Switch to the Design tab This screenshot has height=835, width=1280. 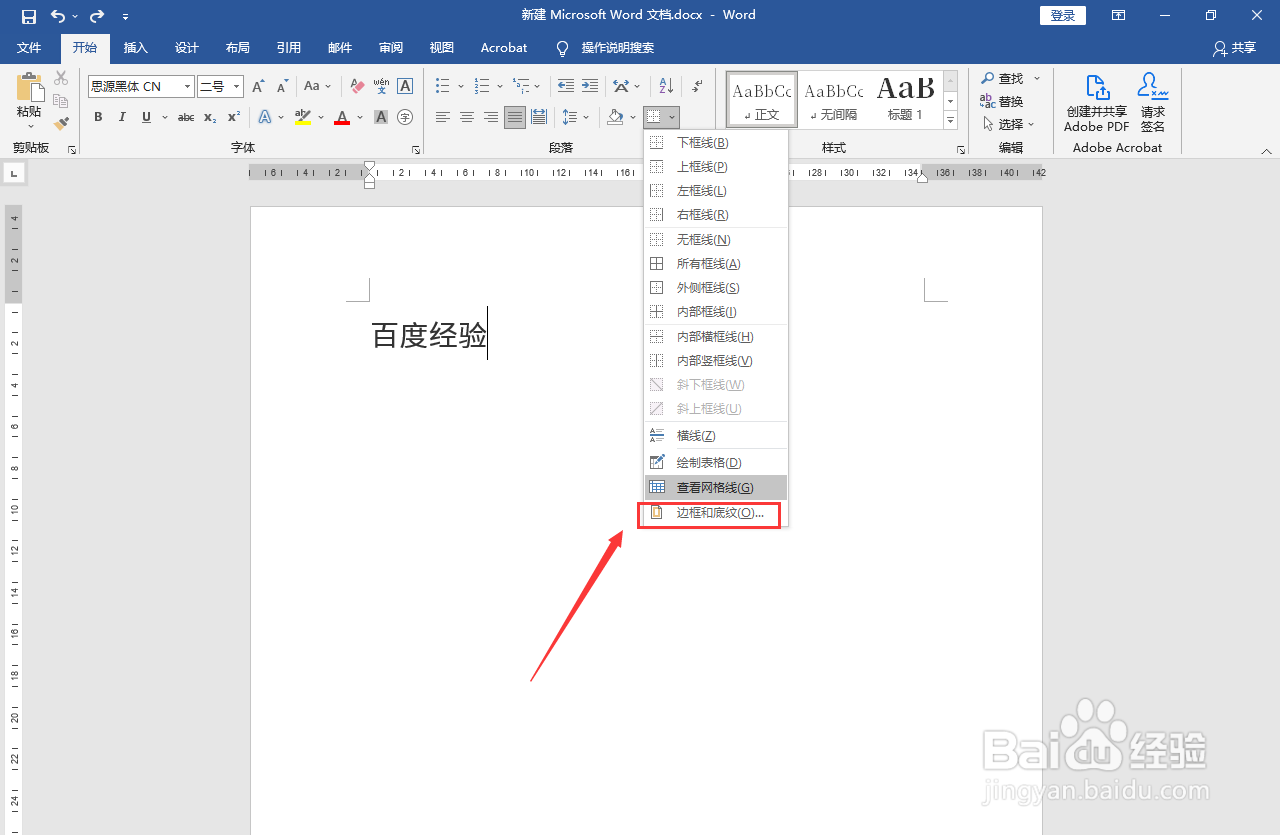(186, 48)
